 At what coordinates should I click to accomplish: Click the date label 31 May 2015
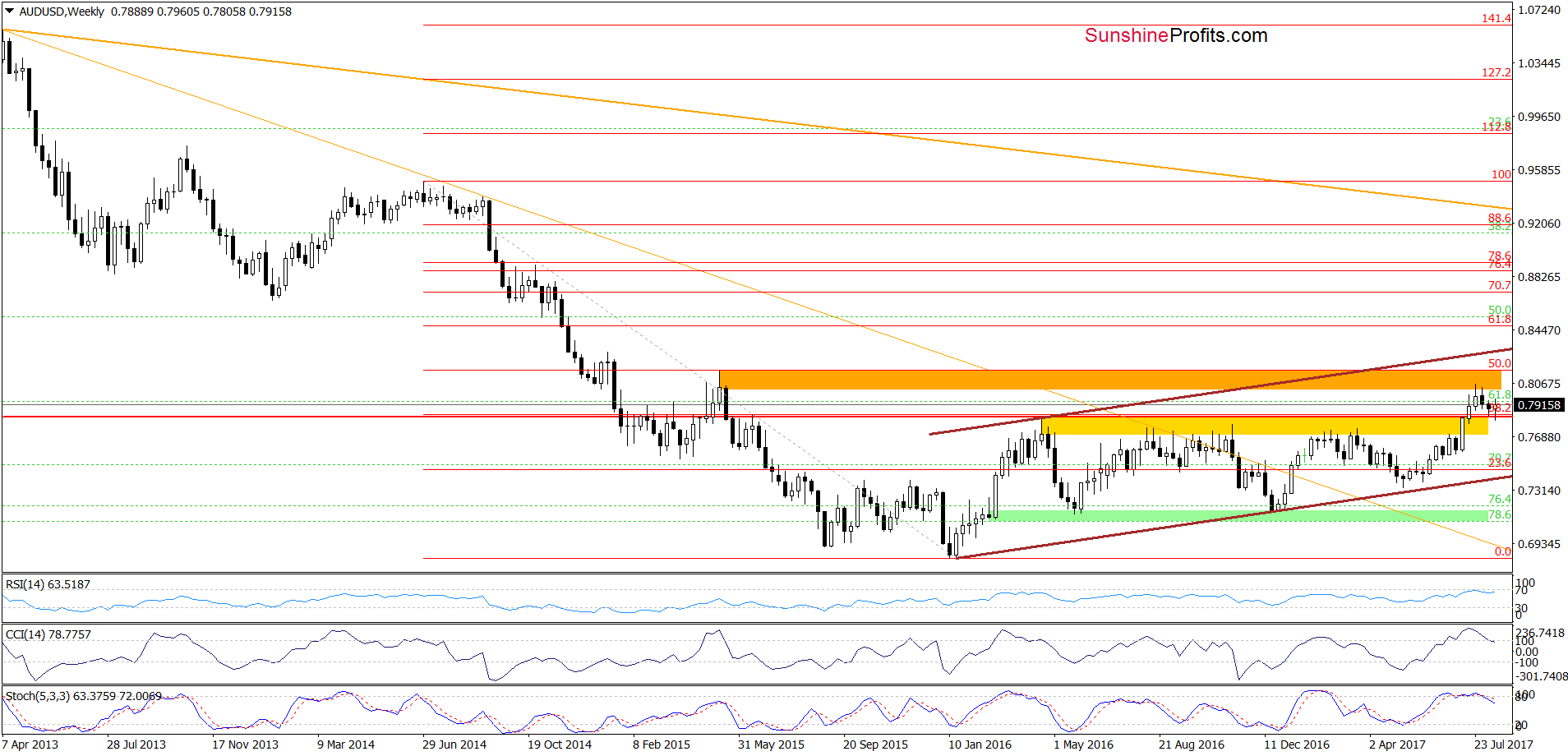(x=771, y=744)
